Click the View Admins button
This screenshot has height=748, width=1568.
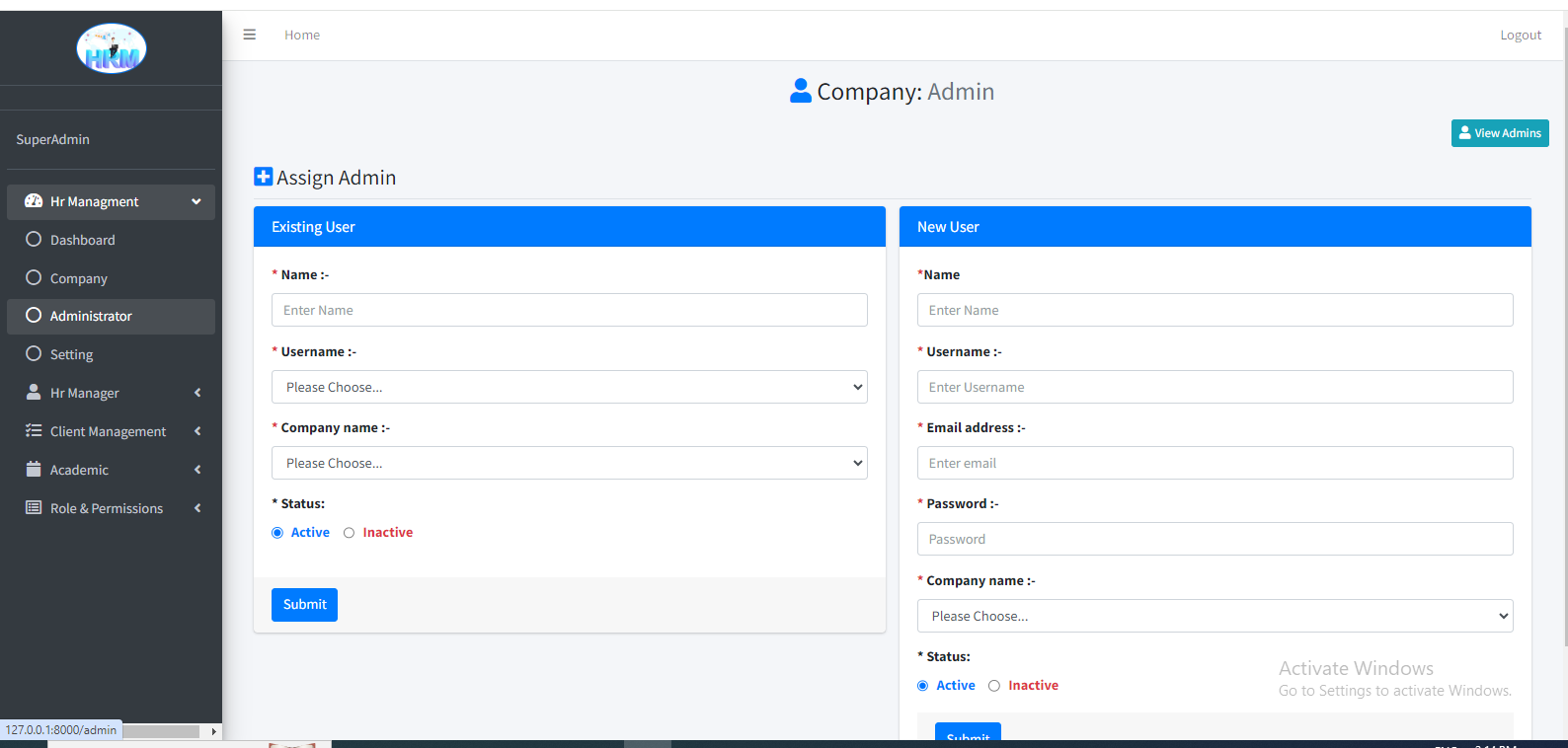1500,133
